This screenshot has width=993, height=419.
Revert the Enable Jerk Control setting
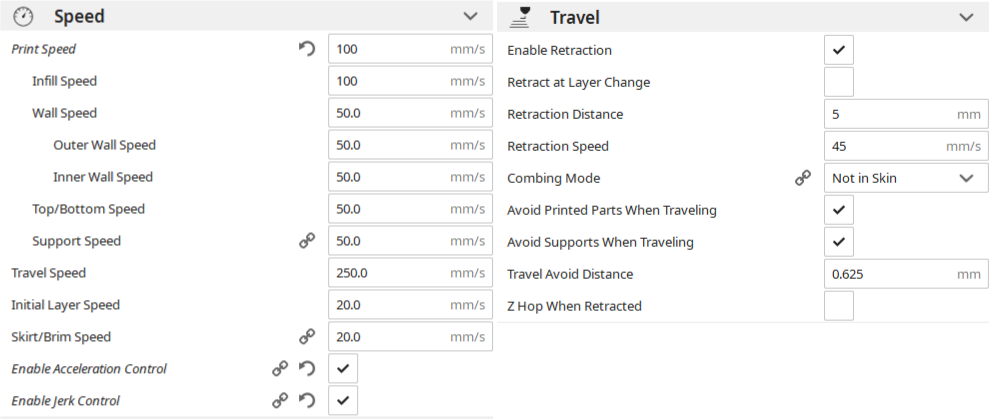tap(307, 401)
